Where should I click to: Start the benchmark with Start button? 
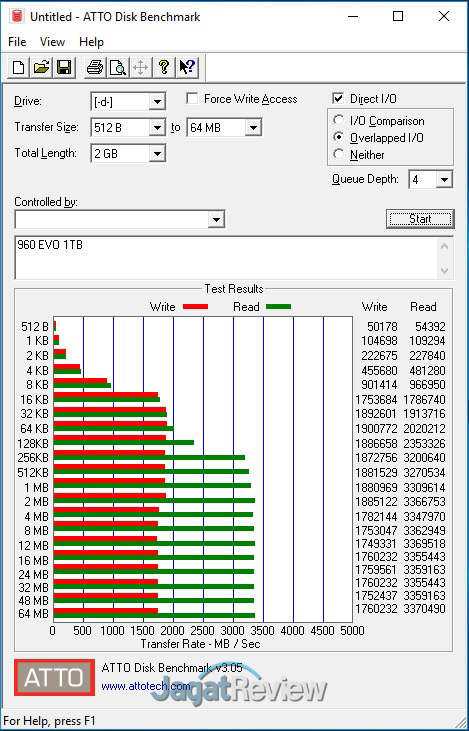tap(420, 219)
